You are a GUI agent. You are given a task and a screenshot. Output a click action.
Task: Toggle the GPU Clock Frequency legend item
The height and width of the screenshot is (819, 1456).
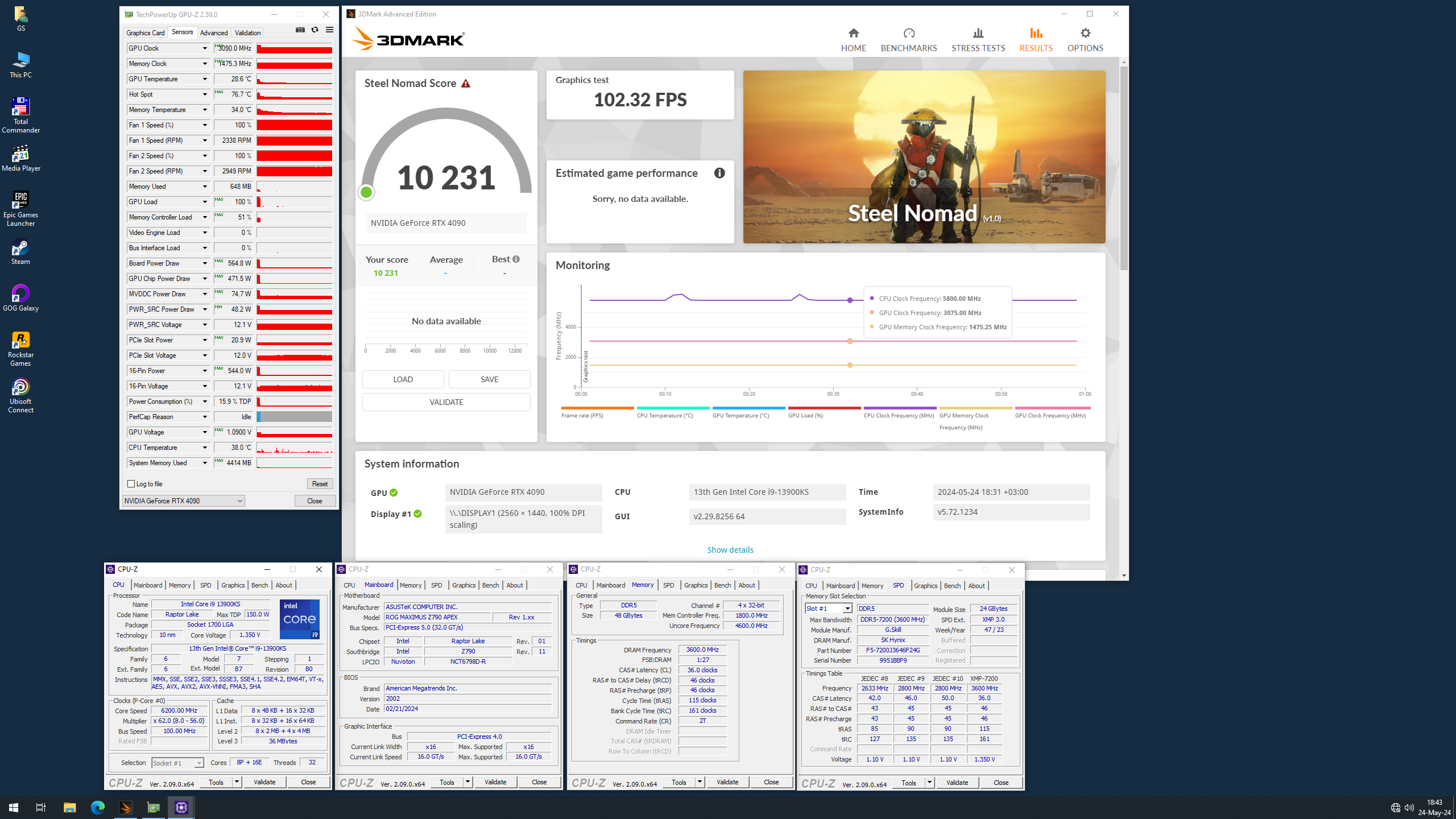click(1052, 413)
